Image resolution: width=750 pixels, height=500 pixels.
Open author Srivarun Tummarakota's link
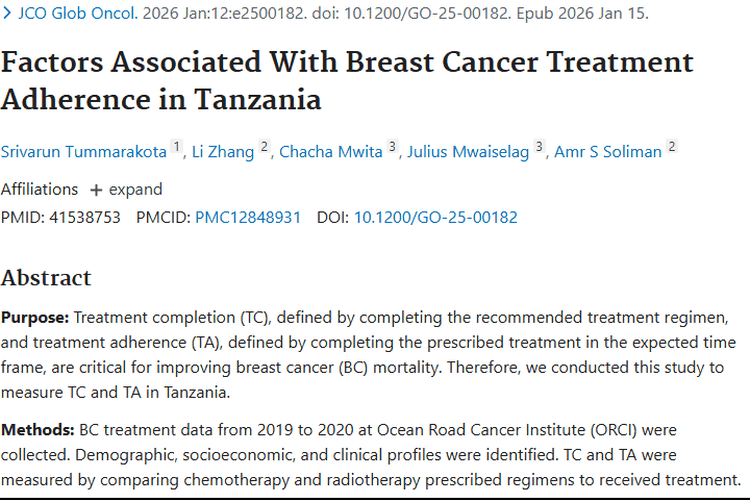click(x=84, y=152)
